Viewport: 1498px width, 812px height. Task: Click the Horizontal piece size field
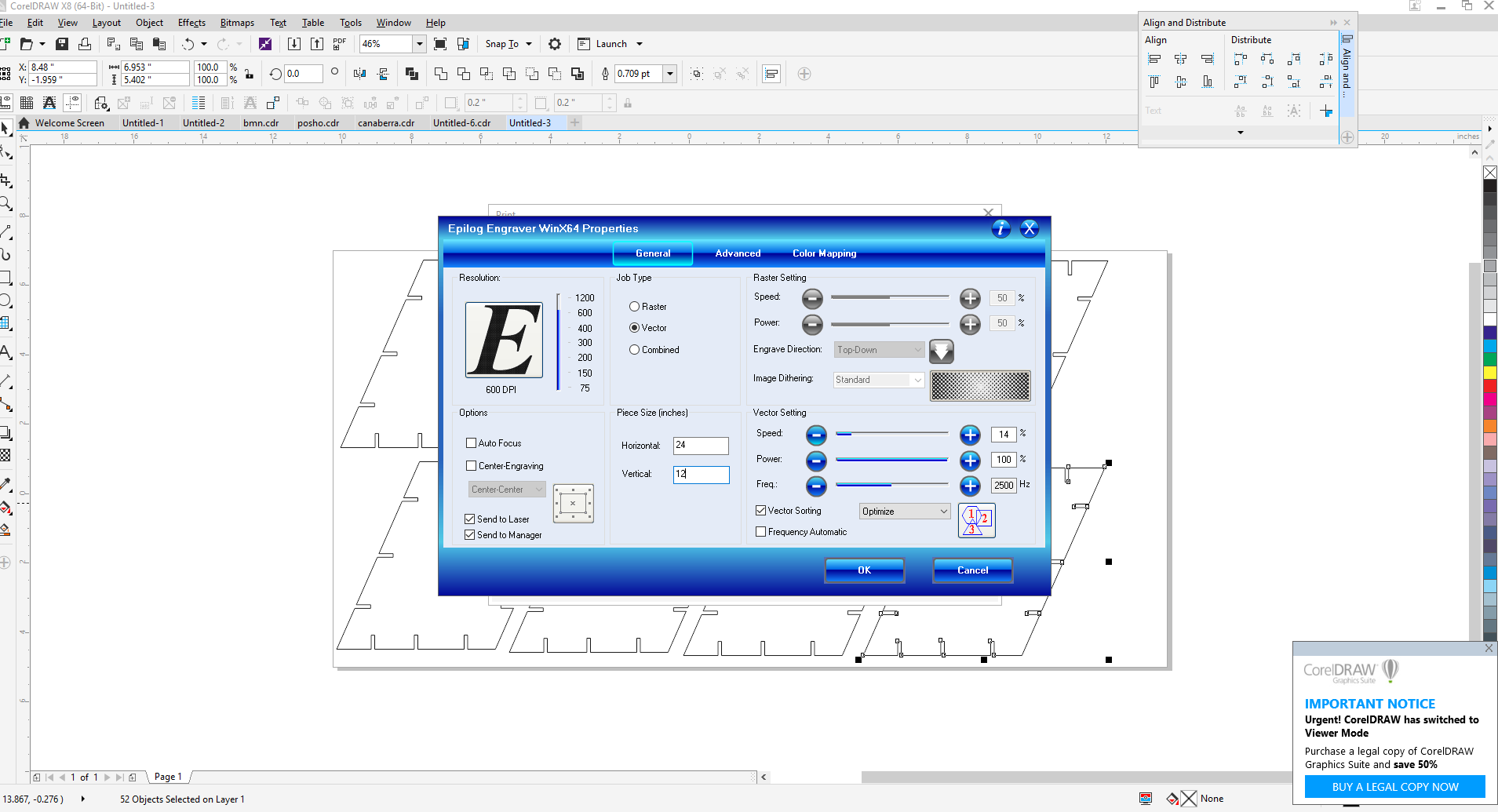tap(701, 446)
